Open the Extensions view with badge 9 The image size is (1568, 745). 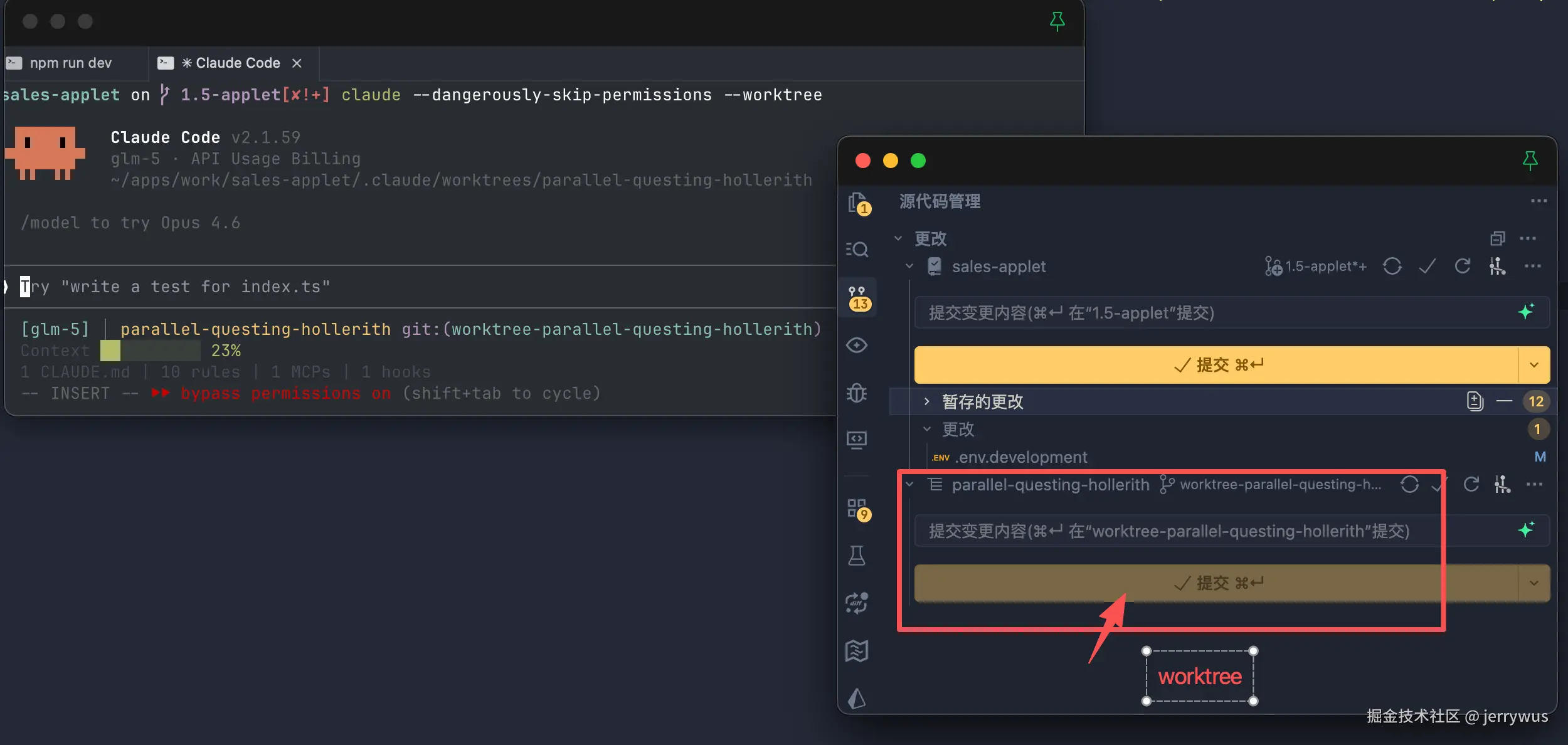pyautogui.click(x=857, y=509)
